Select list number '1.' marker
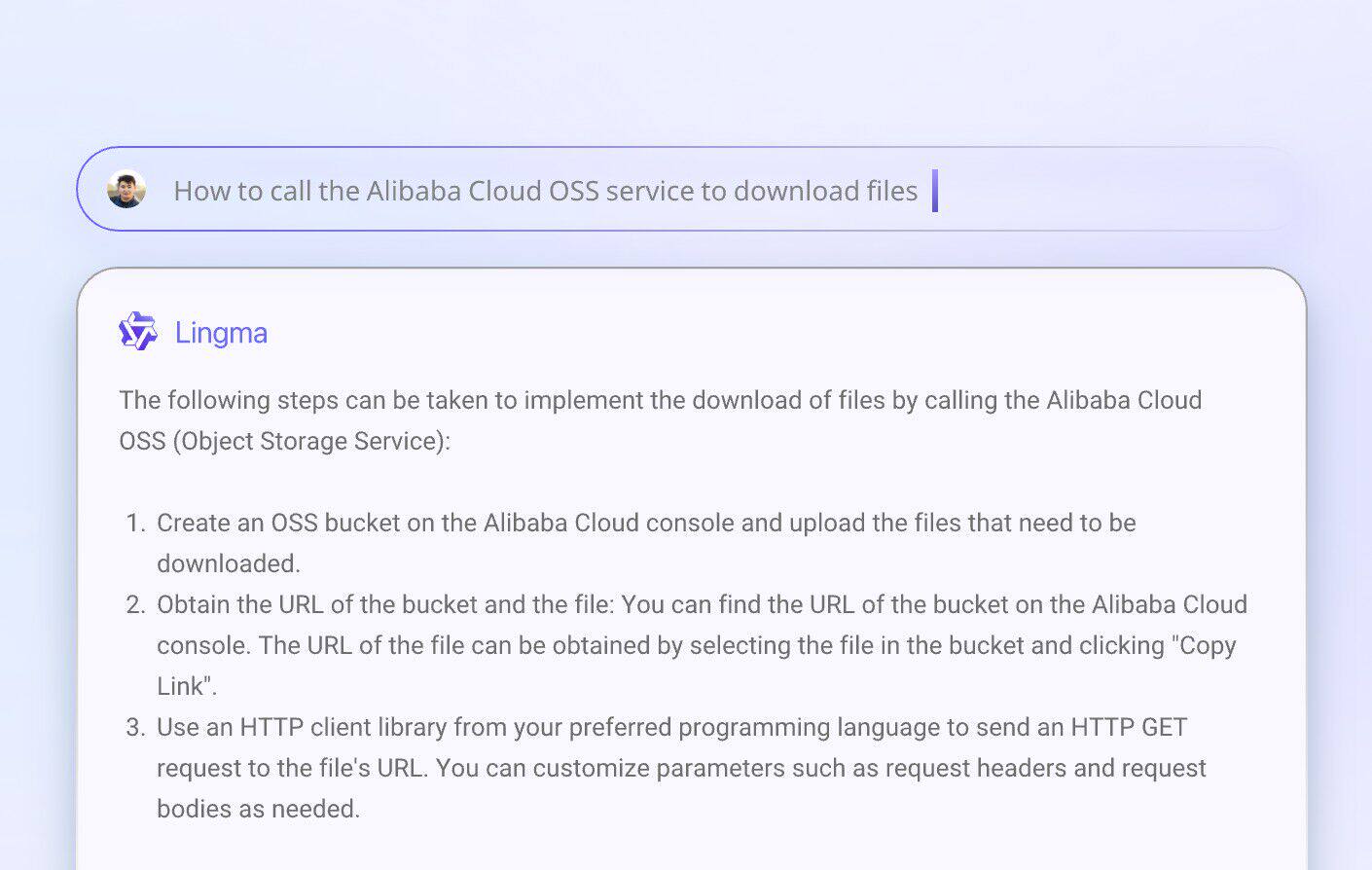 [x=135, y=523]
